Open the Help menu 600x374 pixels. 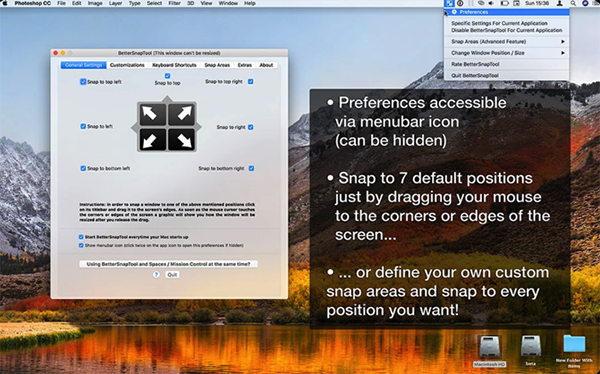(x=249, y=3)
